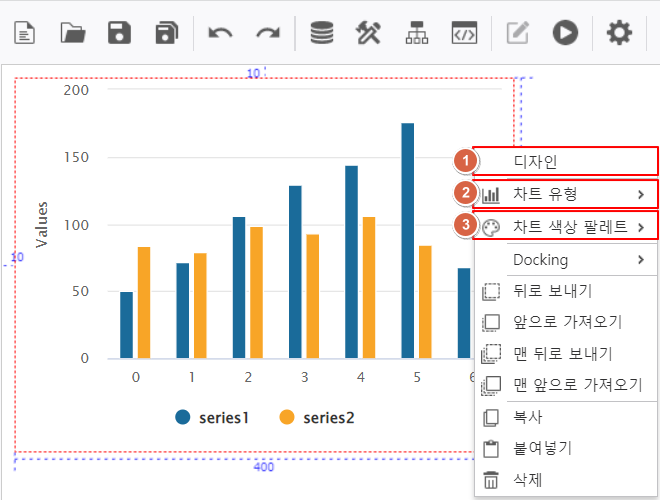Open file using the folder icon
The height and width of the screenshot is (500, 660).
73,32
